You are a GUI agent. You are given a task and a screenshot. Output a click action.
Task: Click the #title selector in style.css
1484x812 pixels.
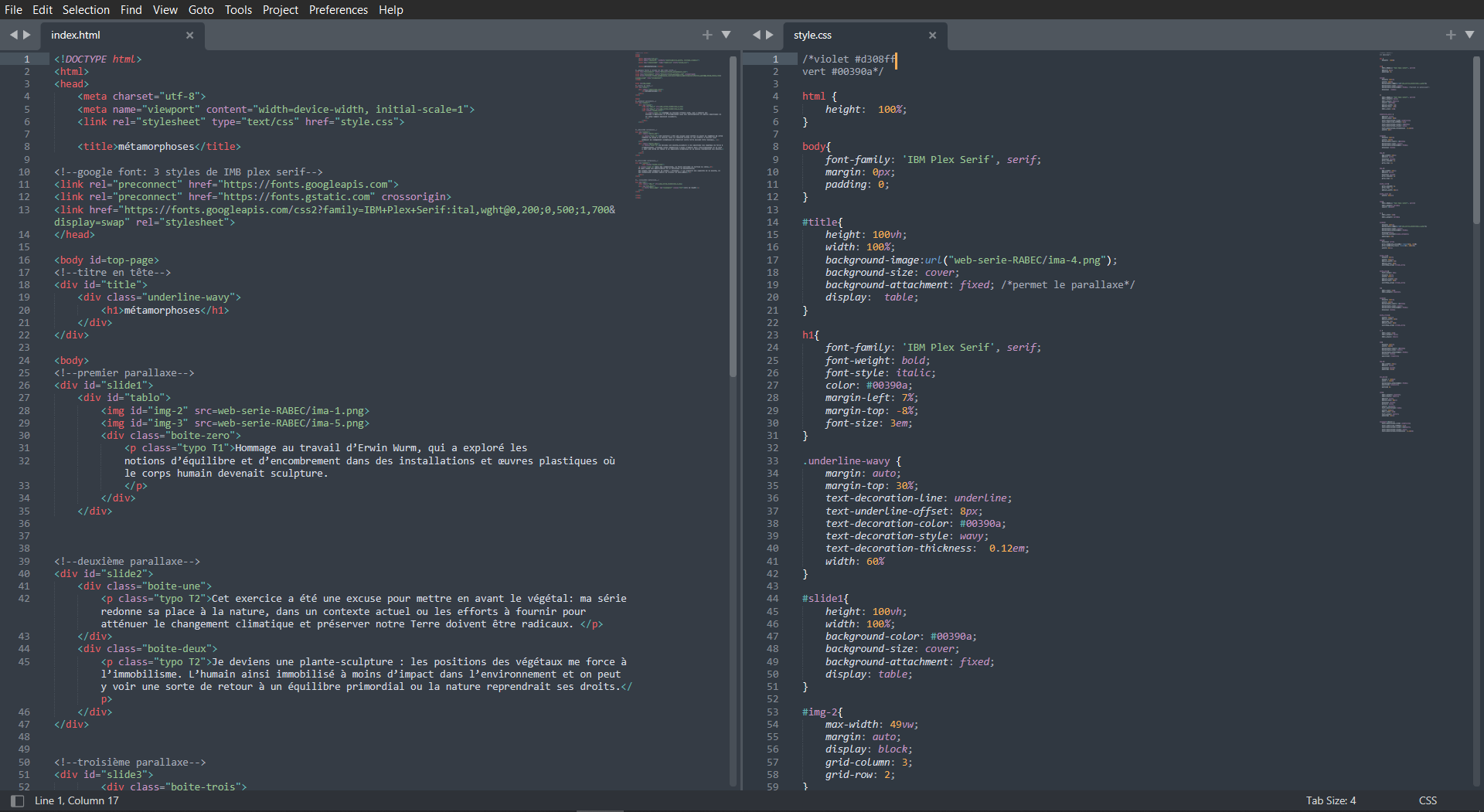(x=819, y=222)
